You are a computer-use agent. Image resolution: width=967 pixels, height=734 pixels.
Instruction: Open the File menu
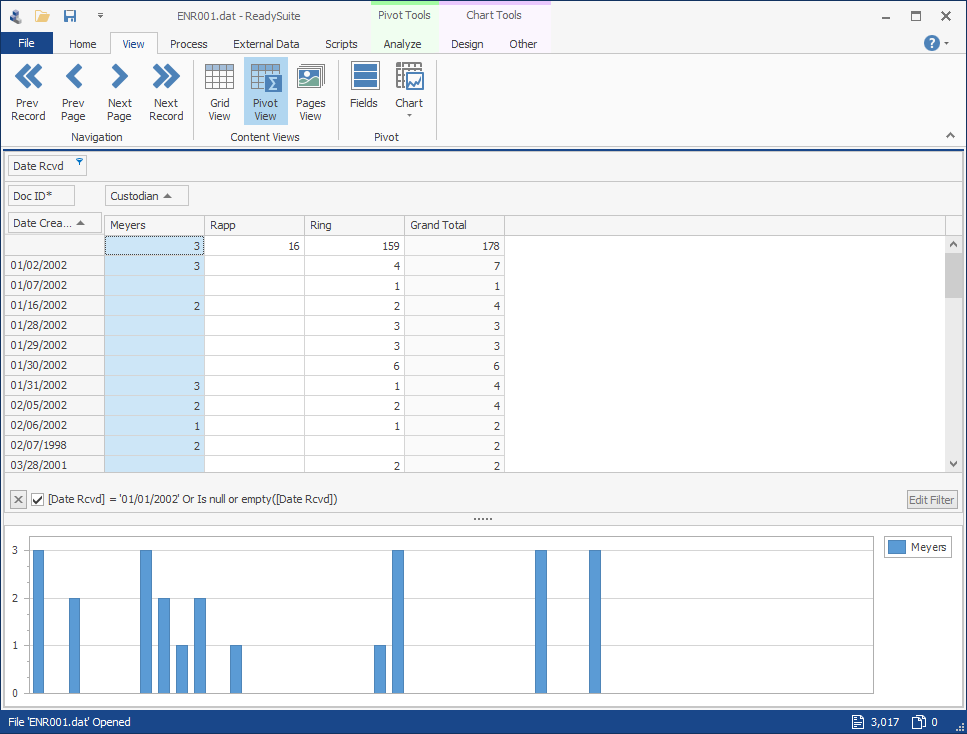[x=27, y=43]
